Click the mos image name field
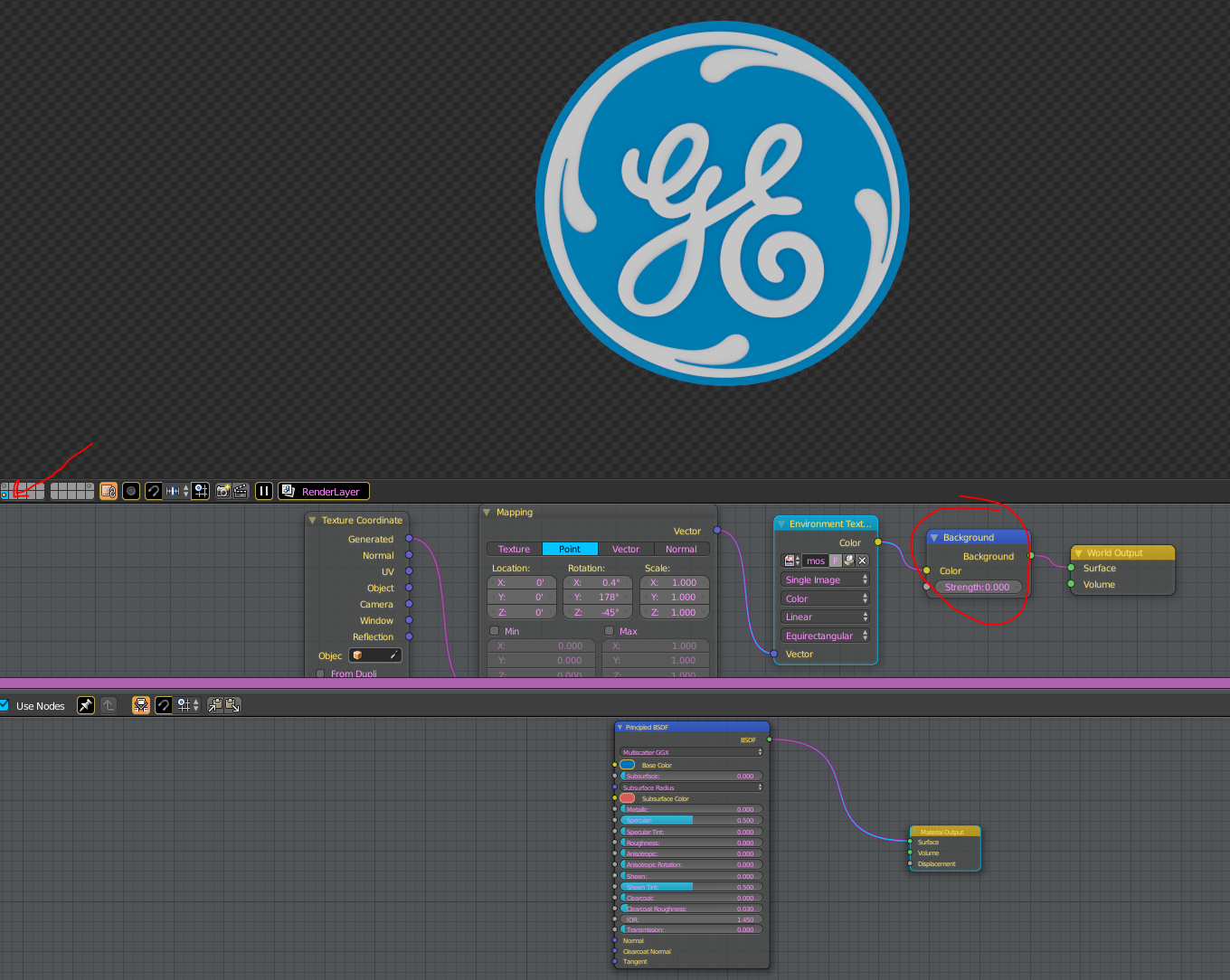Viewport: 1230px width, 980px height. click(815, 561)
